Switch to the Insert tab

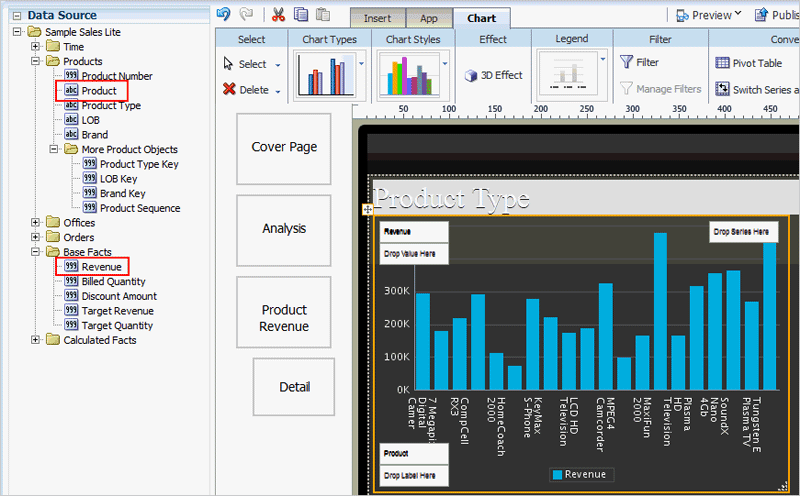tap(377, 18)
